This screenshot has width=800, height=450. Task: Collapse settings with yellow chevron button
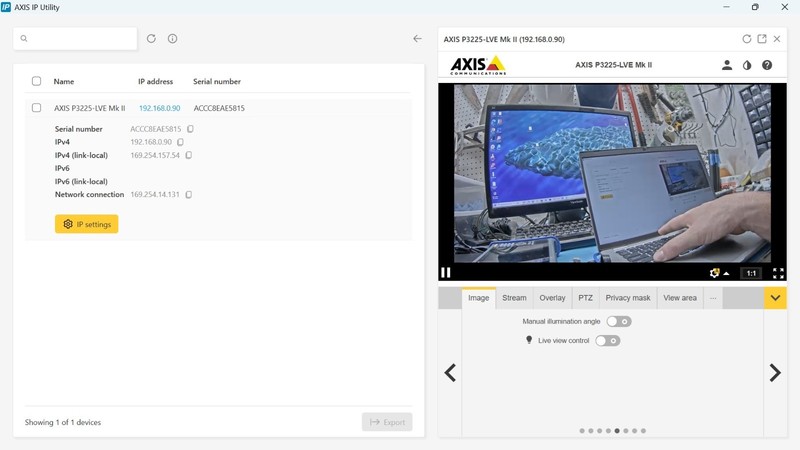point(775,298)
